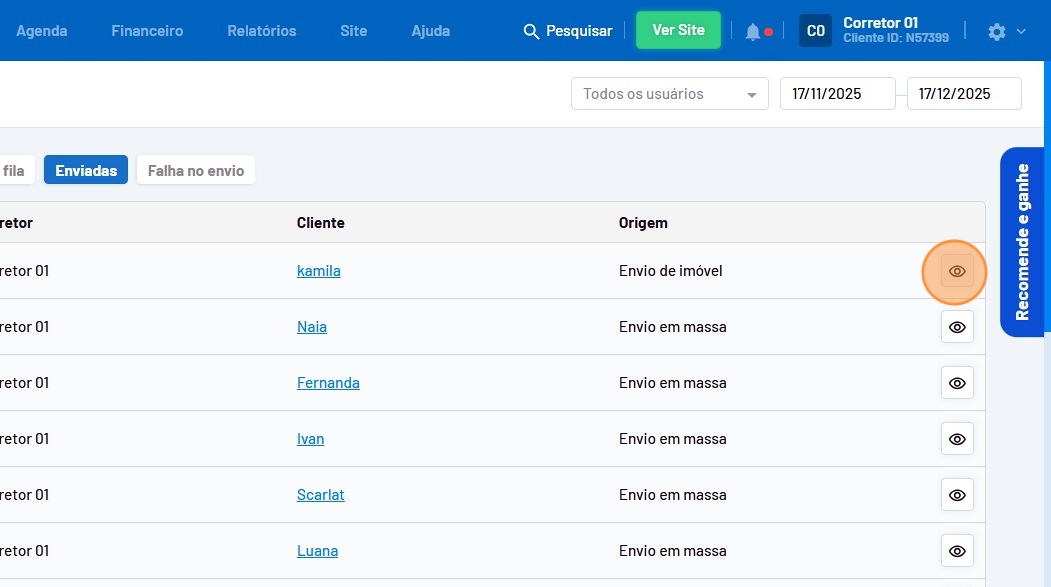This screenshot has height=587, width=1051.
Task: Click the CO user avatar
Action: [815, 31]
